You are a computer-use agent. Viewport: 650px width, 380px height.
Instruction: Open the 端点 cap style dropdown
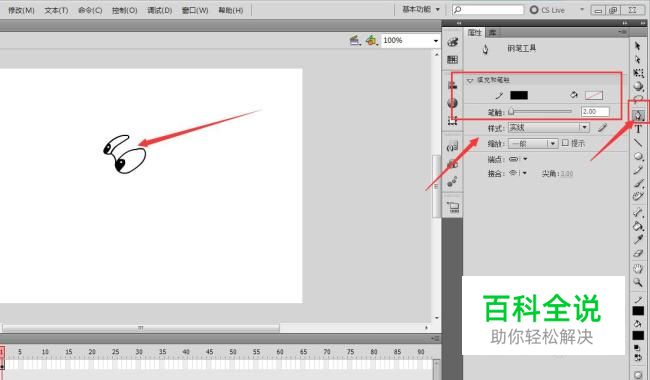coord(518,159)
